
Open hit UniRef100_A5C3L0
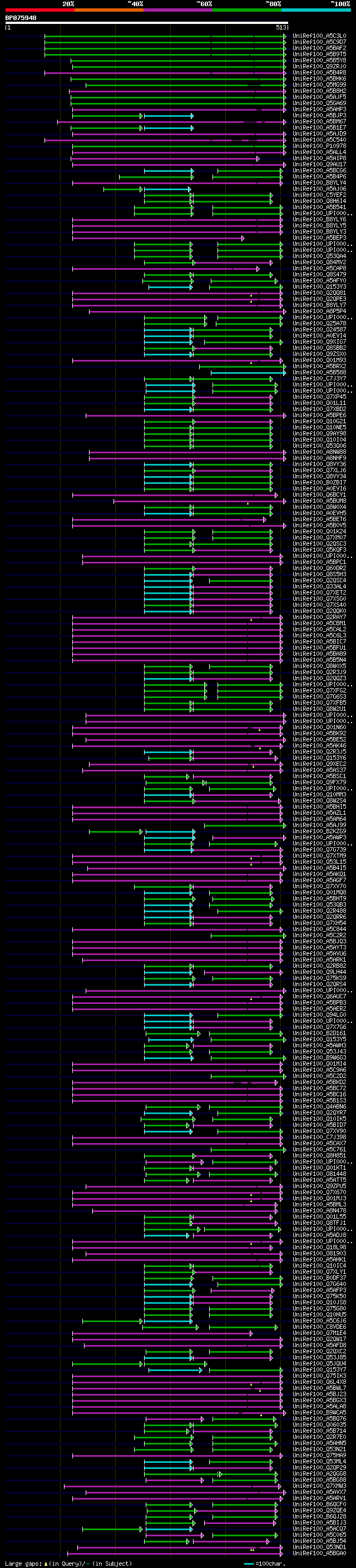319,36
